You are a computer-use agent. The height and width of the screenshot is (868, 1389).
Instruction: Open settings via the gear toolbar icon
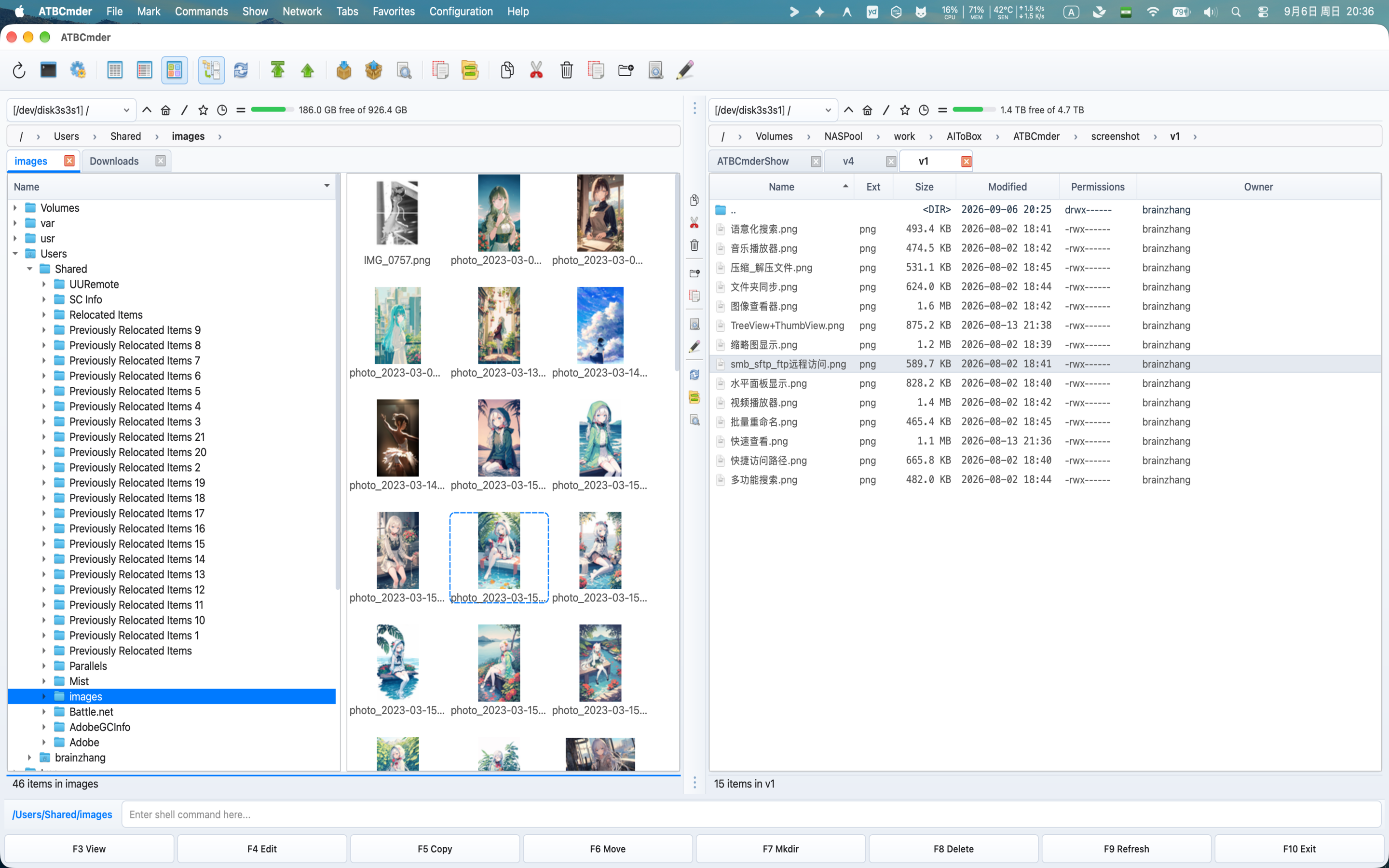(78, 70)
